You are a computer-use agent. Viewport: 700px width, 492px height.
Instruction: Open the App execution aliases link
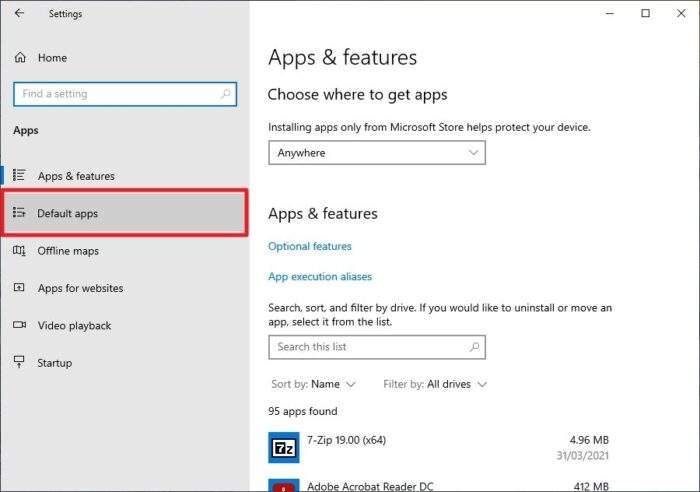(x=320, y=276)
